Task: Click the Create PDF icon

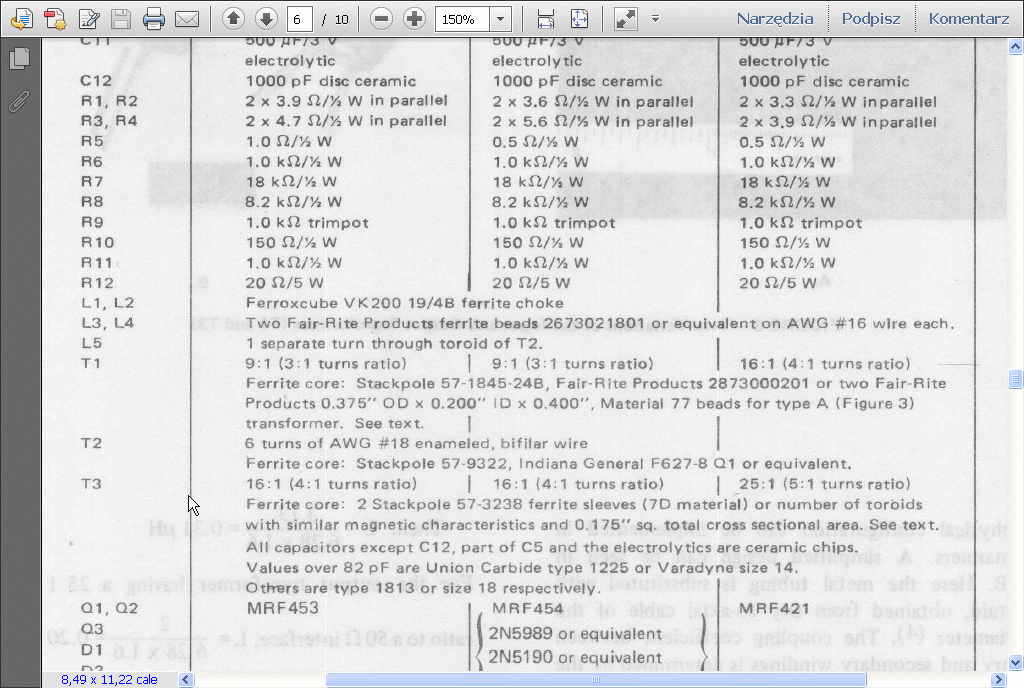Action: [55, 18]
